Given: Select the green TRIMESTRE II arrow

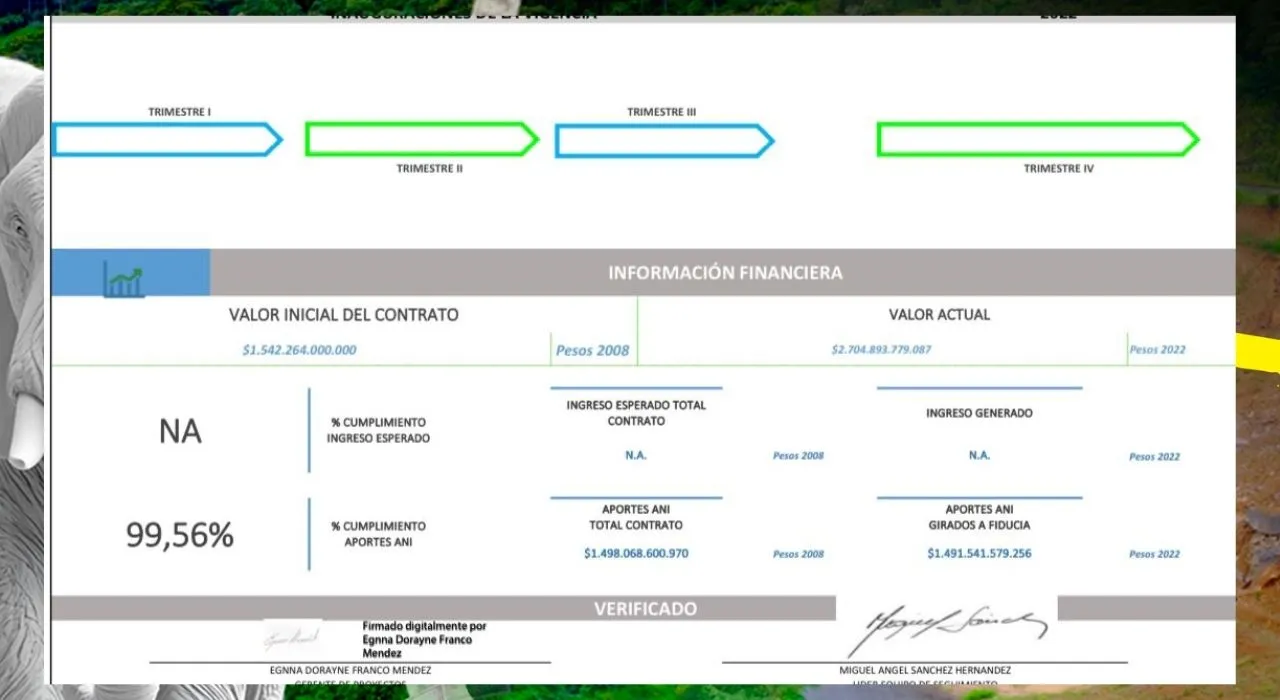Looking at the screenshot, I should point(422,139).
